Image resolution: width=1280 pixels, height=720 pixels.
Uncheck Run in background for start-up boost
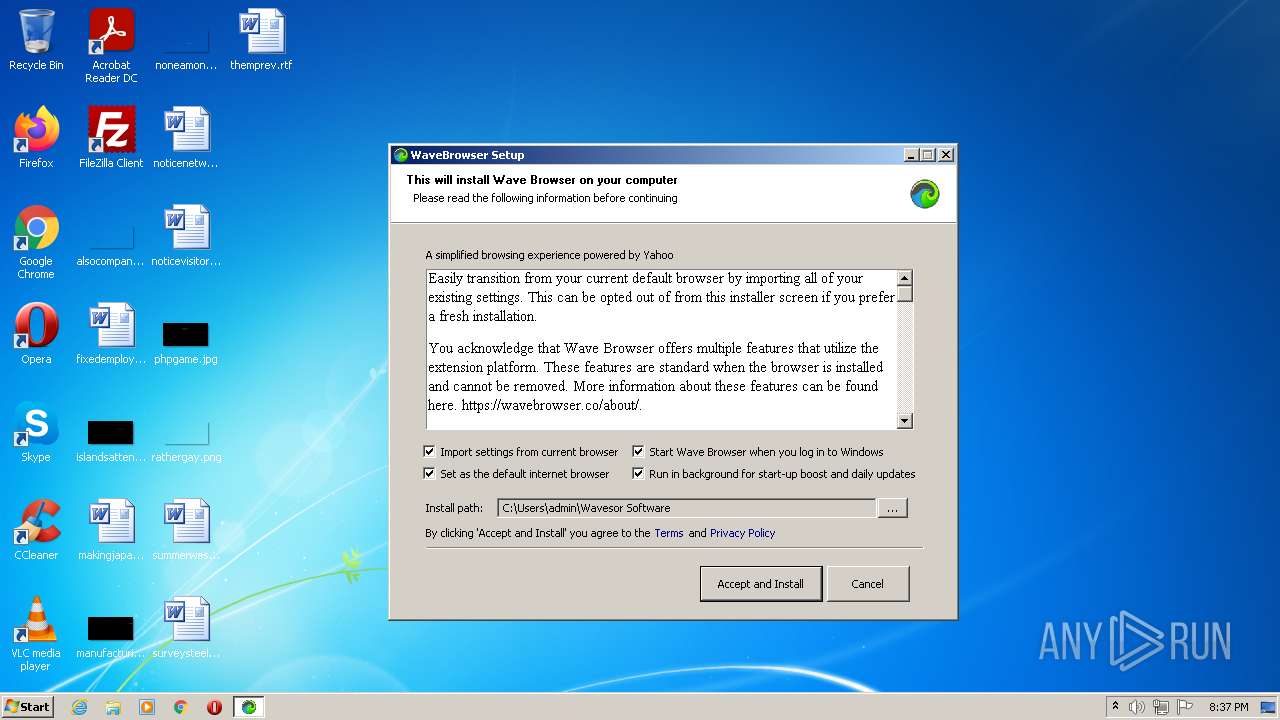[638, 474]
